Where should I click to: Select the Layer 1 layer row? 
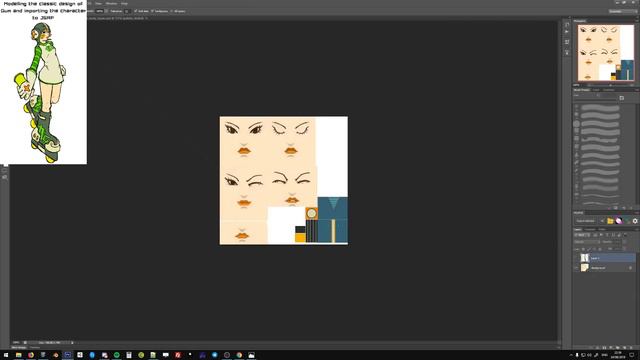[x=605, y=258]
